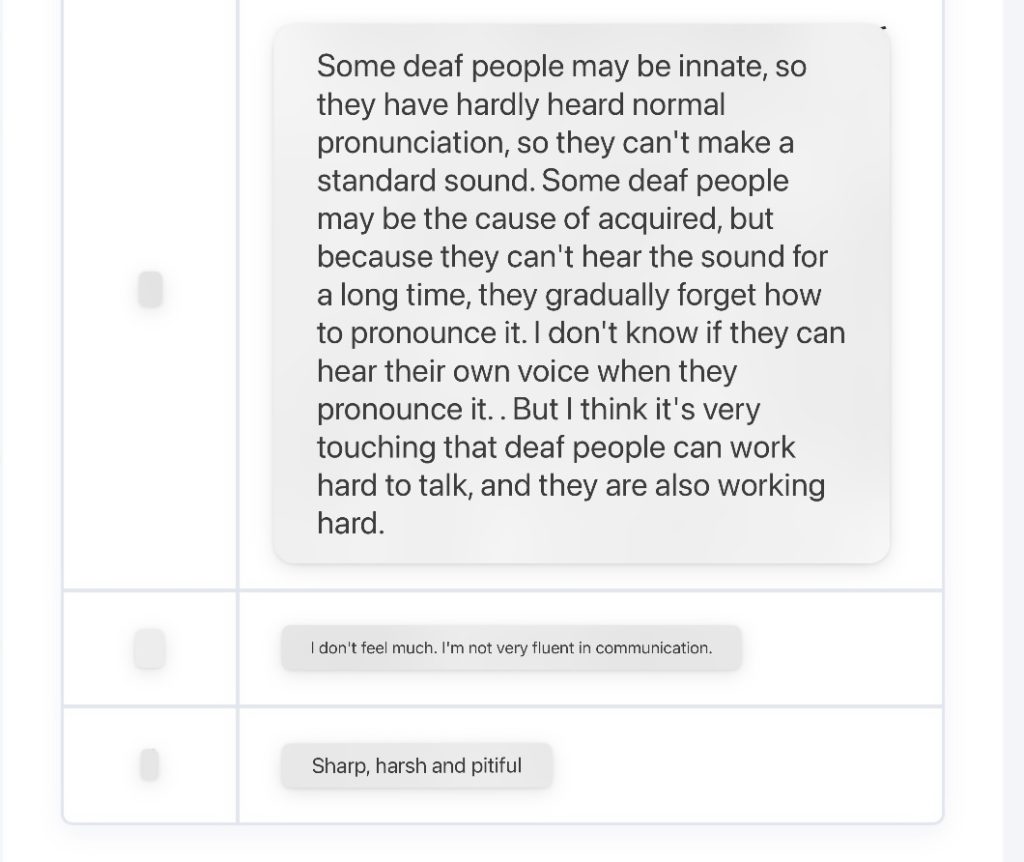Click the line "hear their own voice when they"

(x=527, y=371)
